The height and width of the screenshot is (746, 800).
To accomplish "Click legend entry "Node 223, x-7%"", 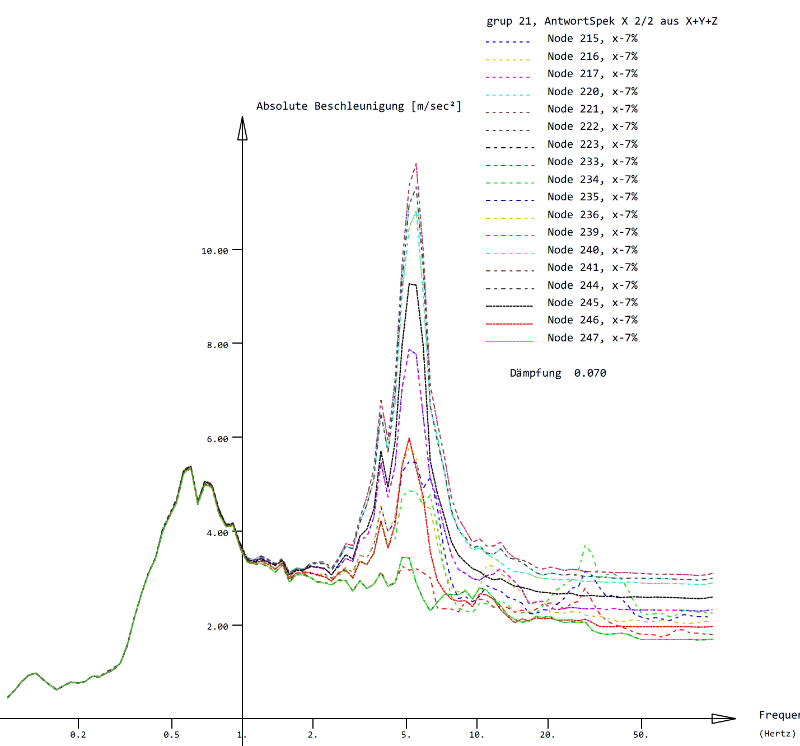I will point(592,144).
